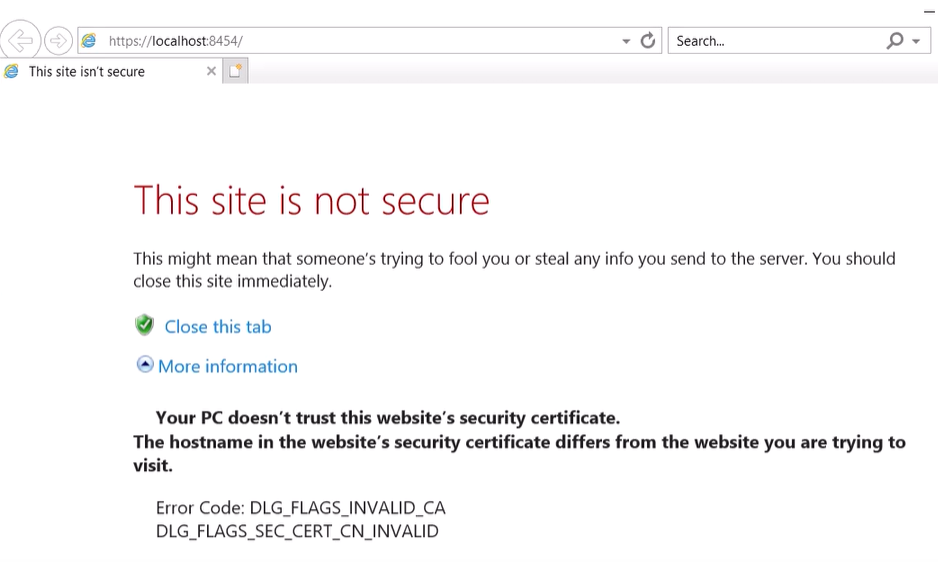Minimize the browser window
This screenshot has height=562, width=938.
click(x=929, y=8)
